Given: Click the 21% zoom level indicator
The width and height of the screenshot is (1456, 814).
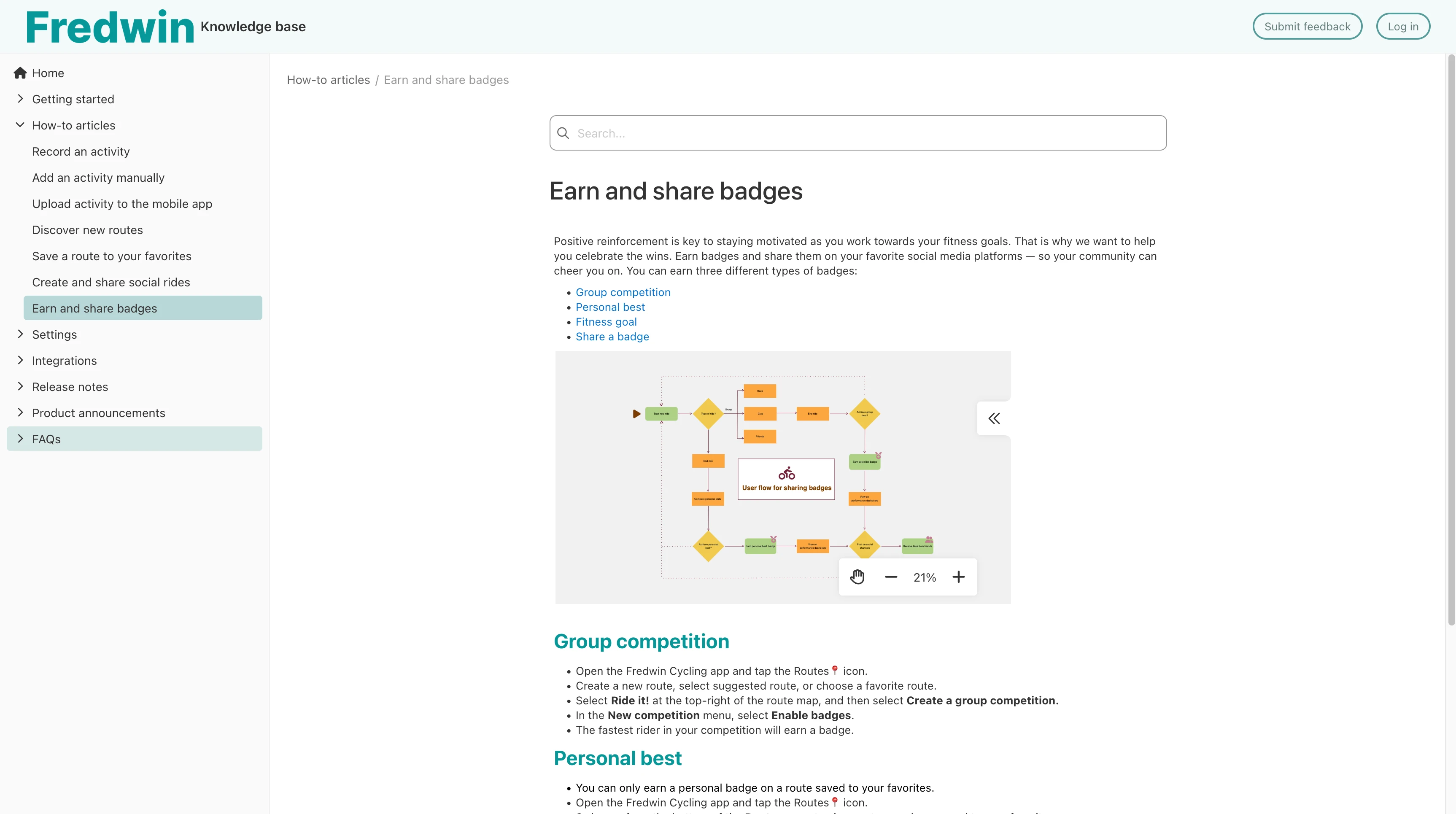Looking at the screenshot, I should [x=924, y=577].
